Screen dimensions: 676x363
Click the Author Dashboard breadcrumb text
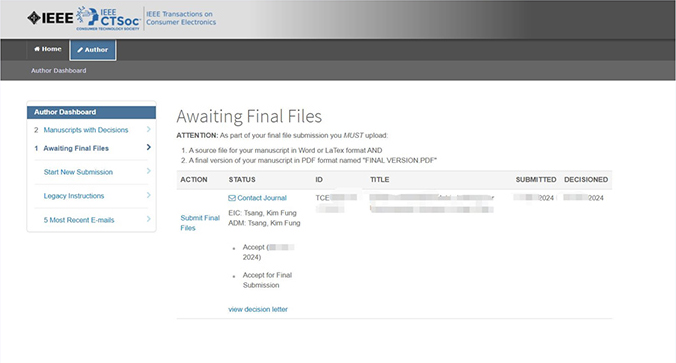(x=59, y=70)
